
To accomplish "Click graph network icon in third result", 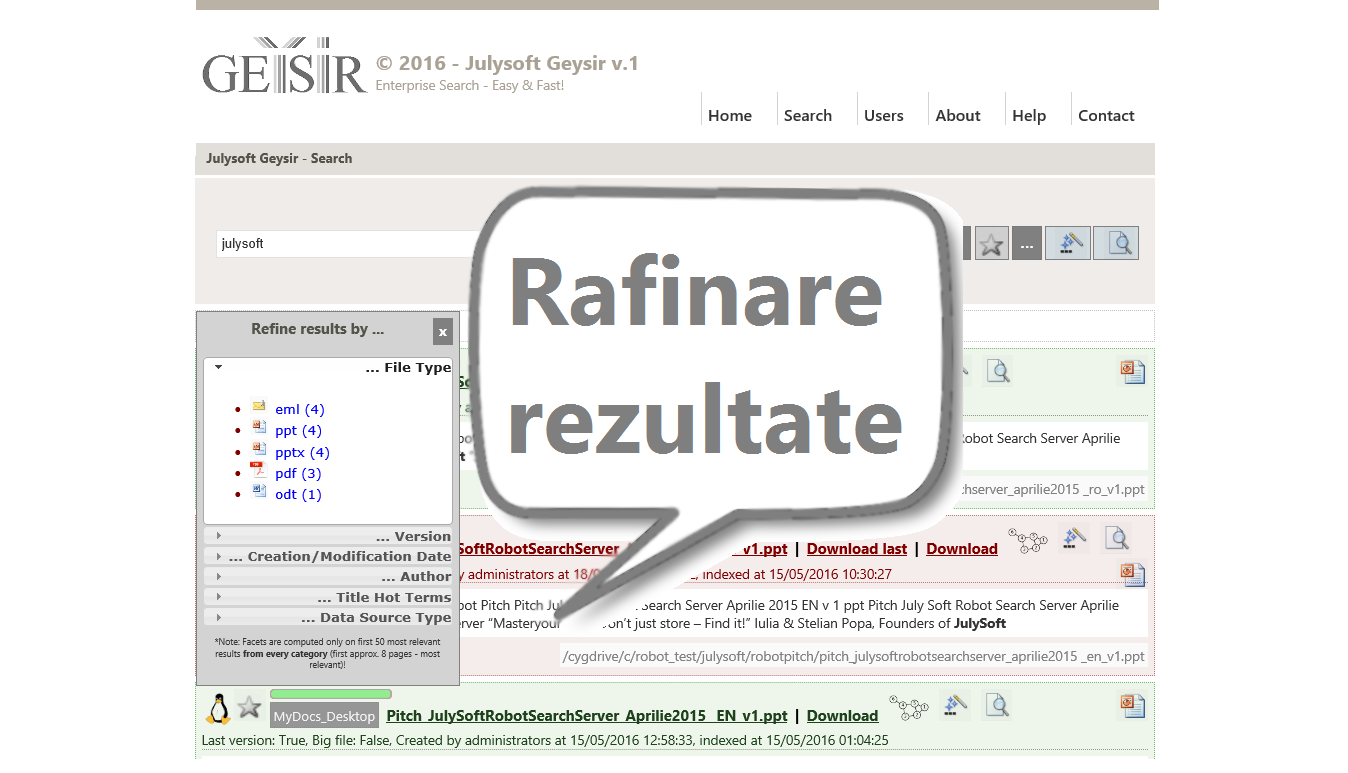I will pos(908,708).
